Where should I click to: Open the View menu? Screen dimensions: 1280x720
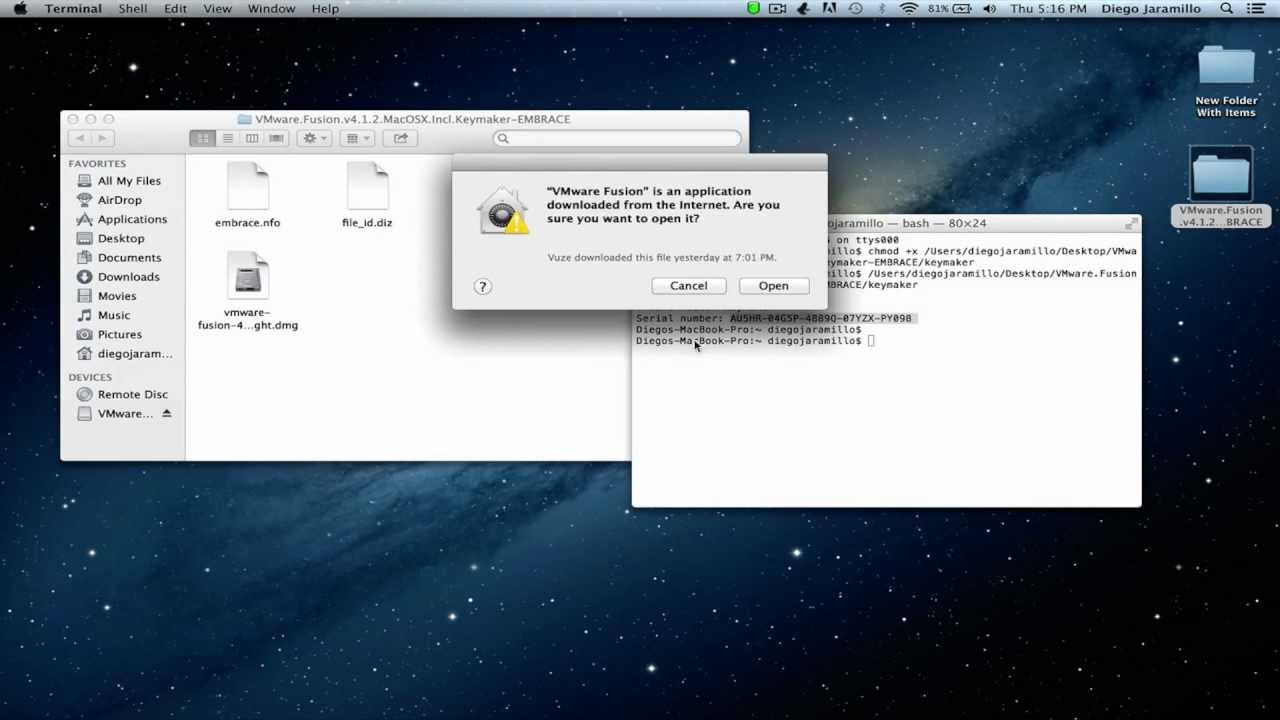coord(216,9)
